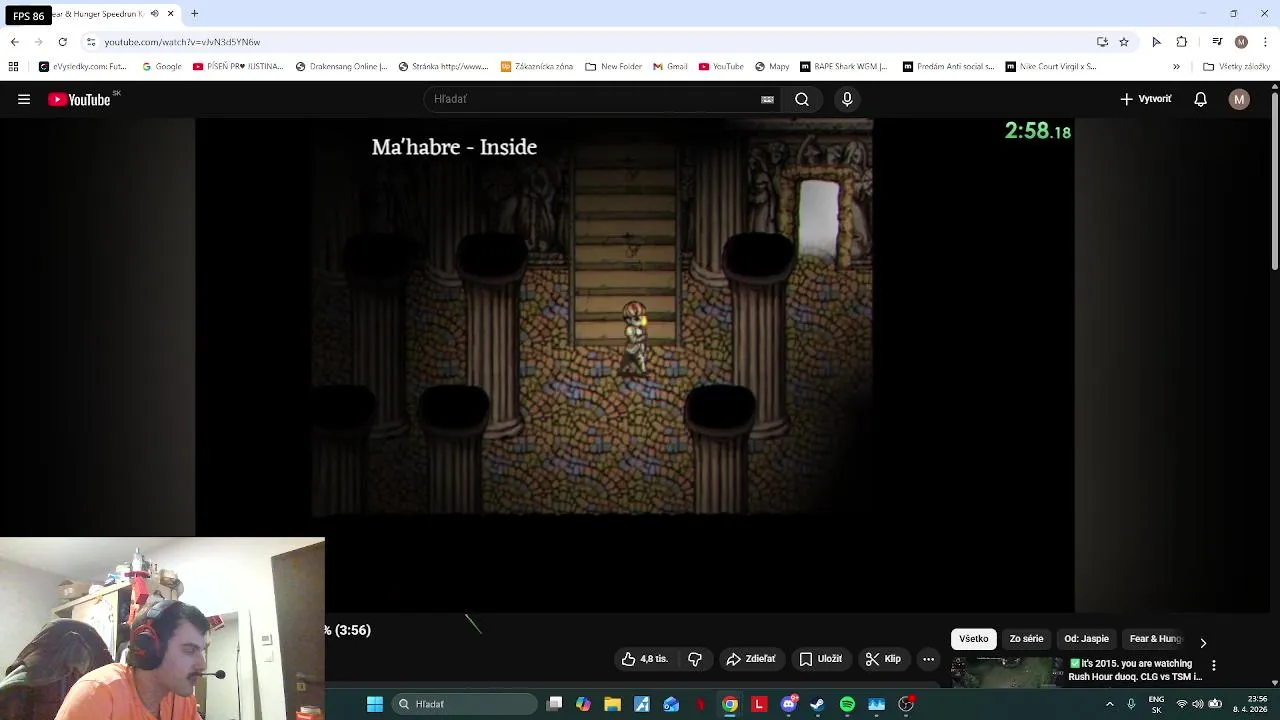Open Discord from the taskbar
The image size is (1280, 720).
pyautogui.click(x=788, y=704)
